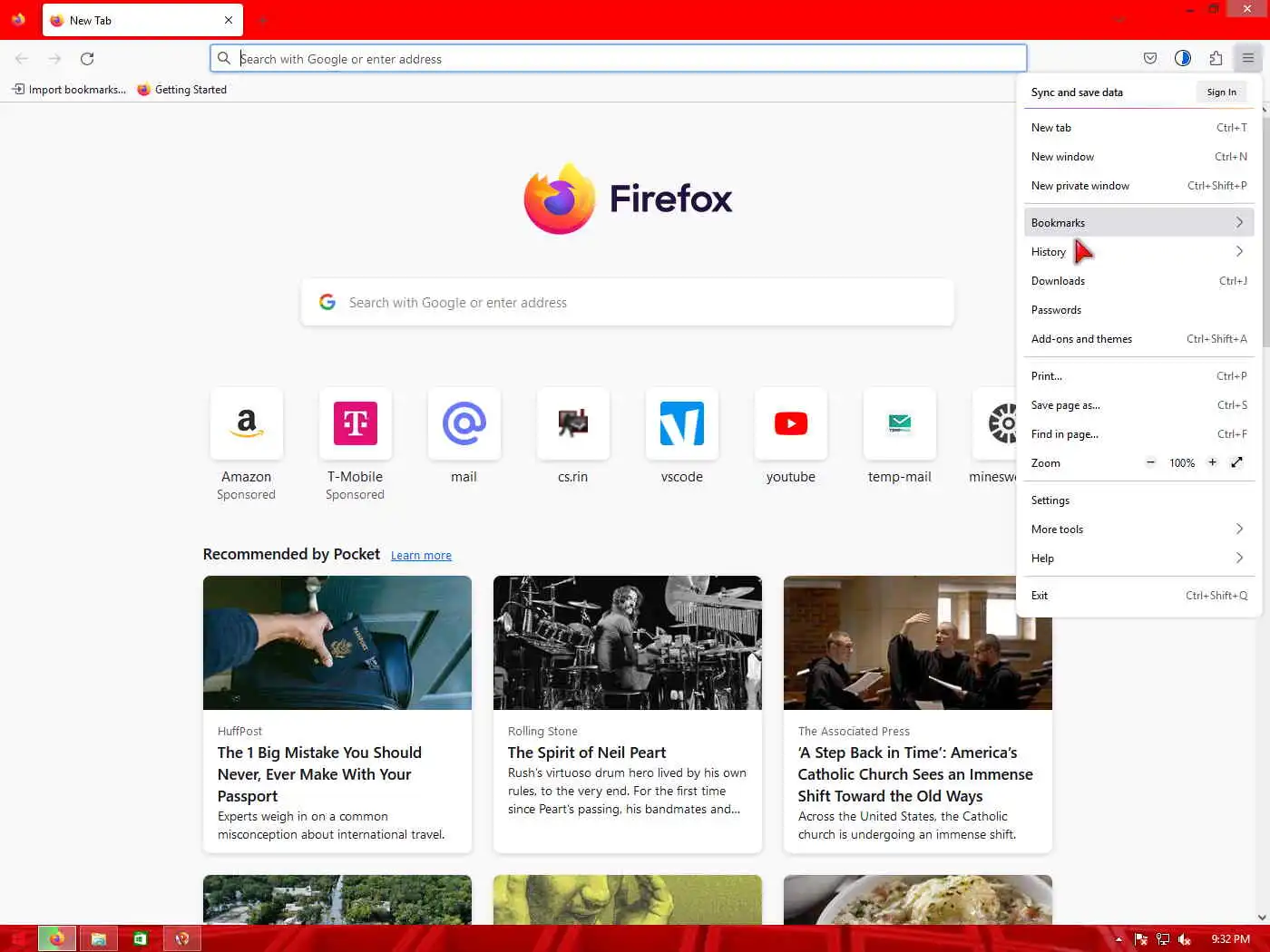The height and width of the screenshot is (952, 1270).
Task: Open the Catholic Church article headline
Action: pyautogui.click(x=915, y=774)
